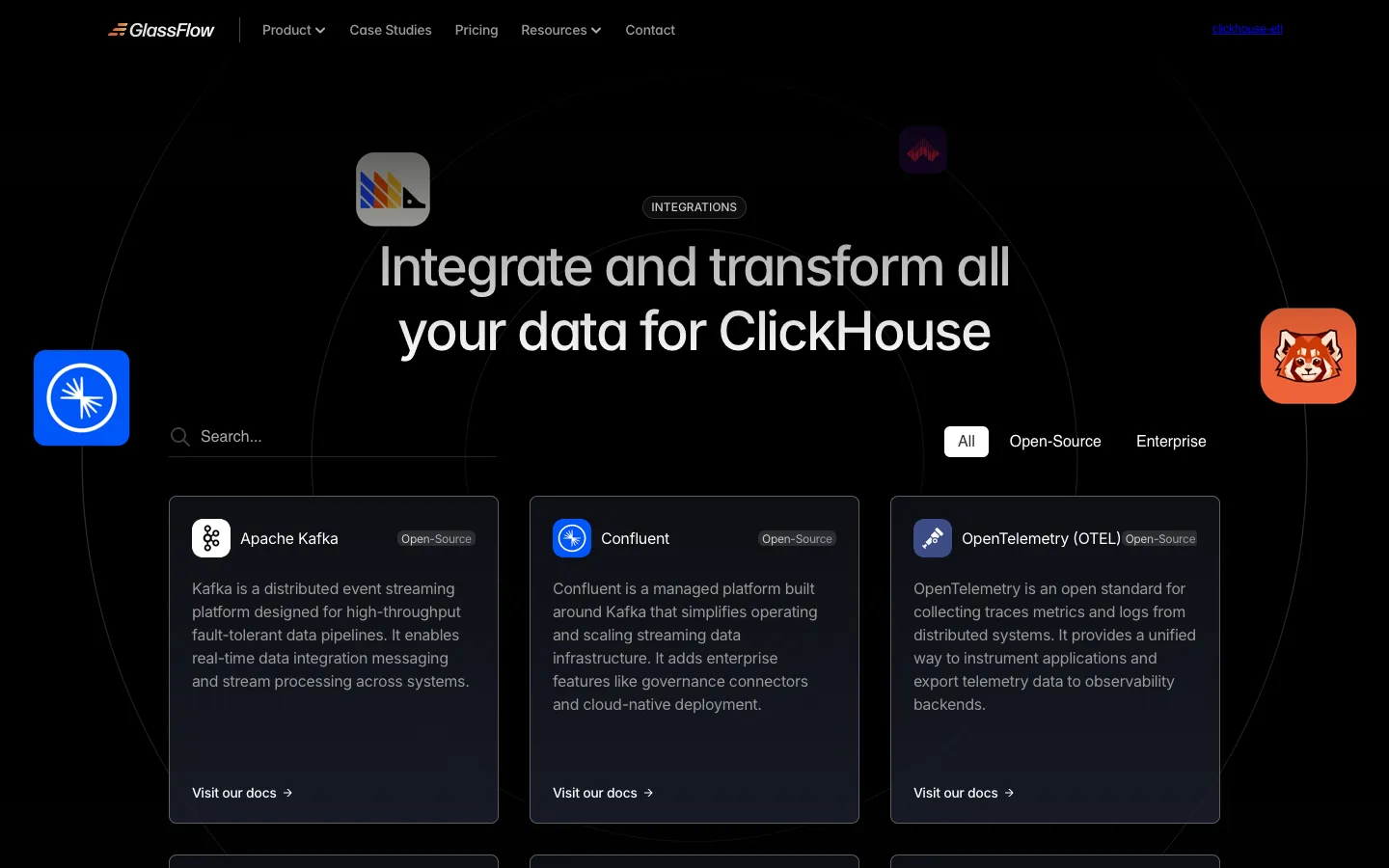The height and width of the screenshot is (868, 1389).
Task: Click the search magnifier icon
Action: pos(180,437)
